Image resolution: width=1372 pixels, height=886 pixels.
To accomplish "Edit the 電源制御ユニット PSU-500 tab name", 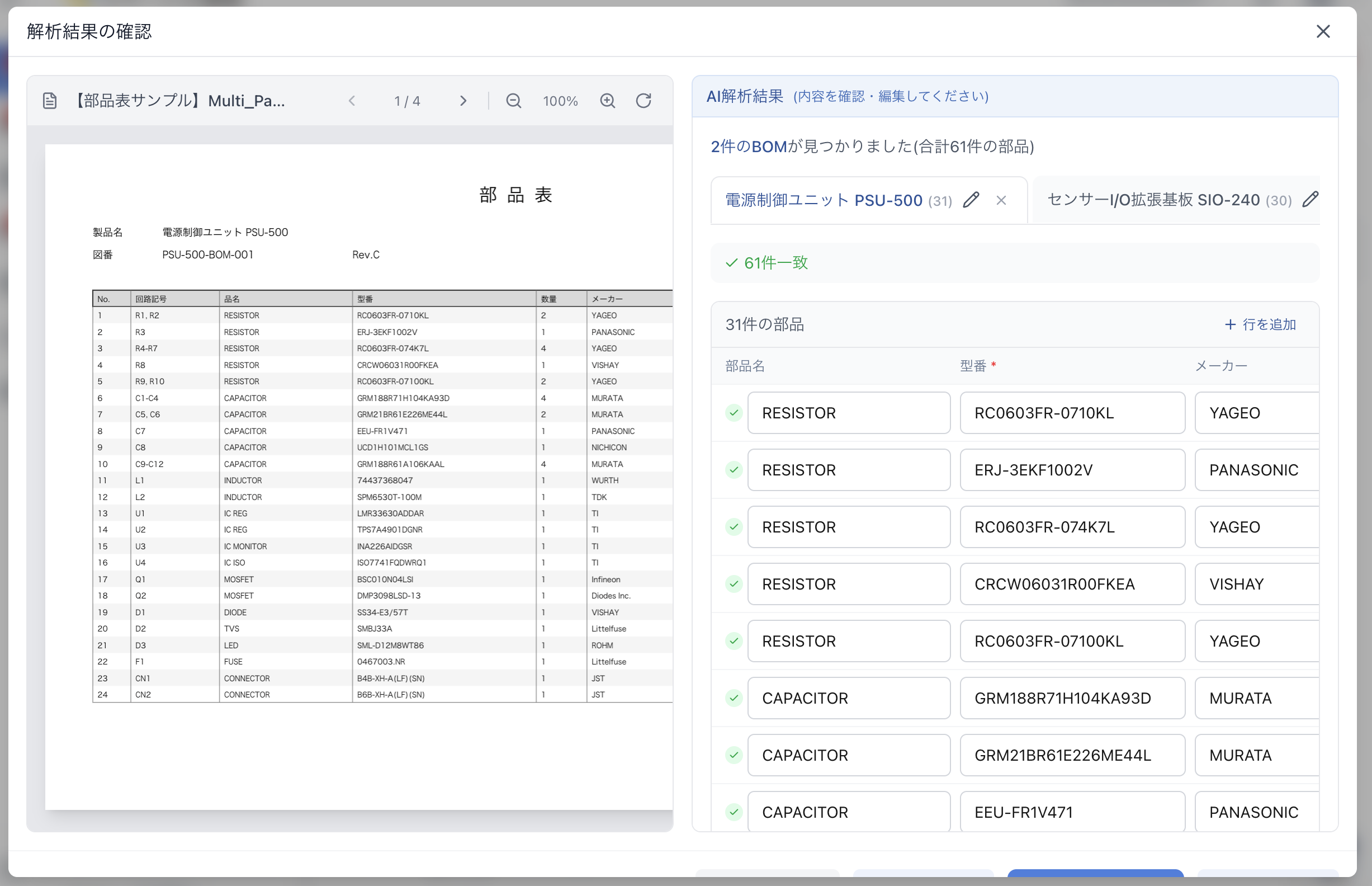I will (971, 200).
